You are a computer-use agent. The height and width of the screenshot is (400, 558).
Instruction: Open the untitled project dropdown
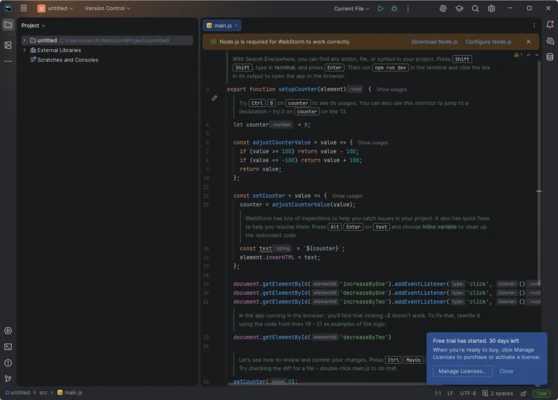click(x=56, y=8)
